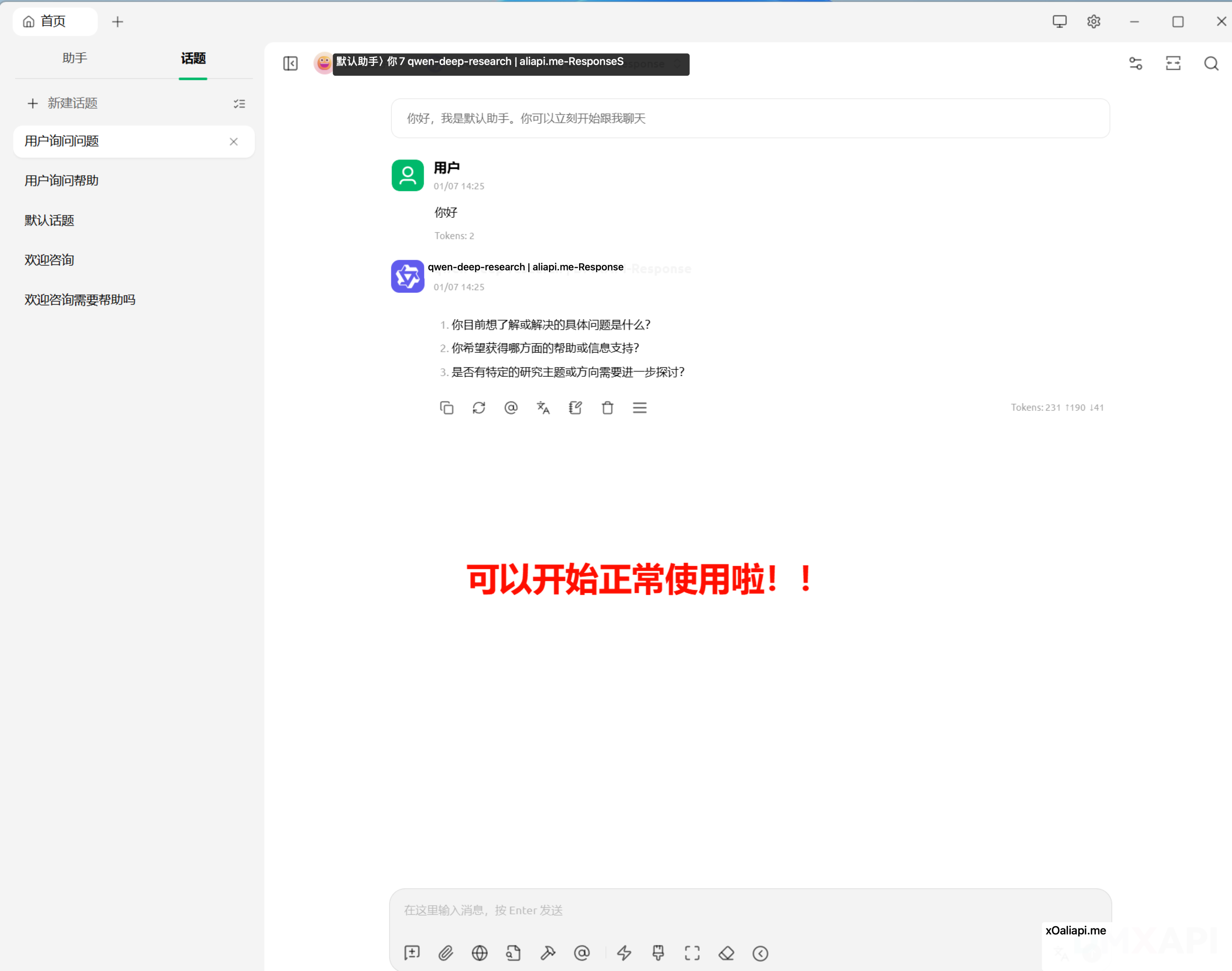This screenshot has height=971, width=1232.
Task: Click the brush icon in input toolbar
Action: point(658,953)
